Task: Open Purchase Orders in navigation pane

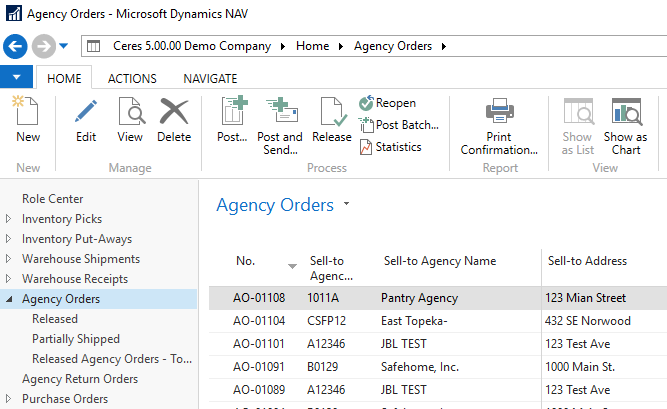Action: (x=65, y=399)
